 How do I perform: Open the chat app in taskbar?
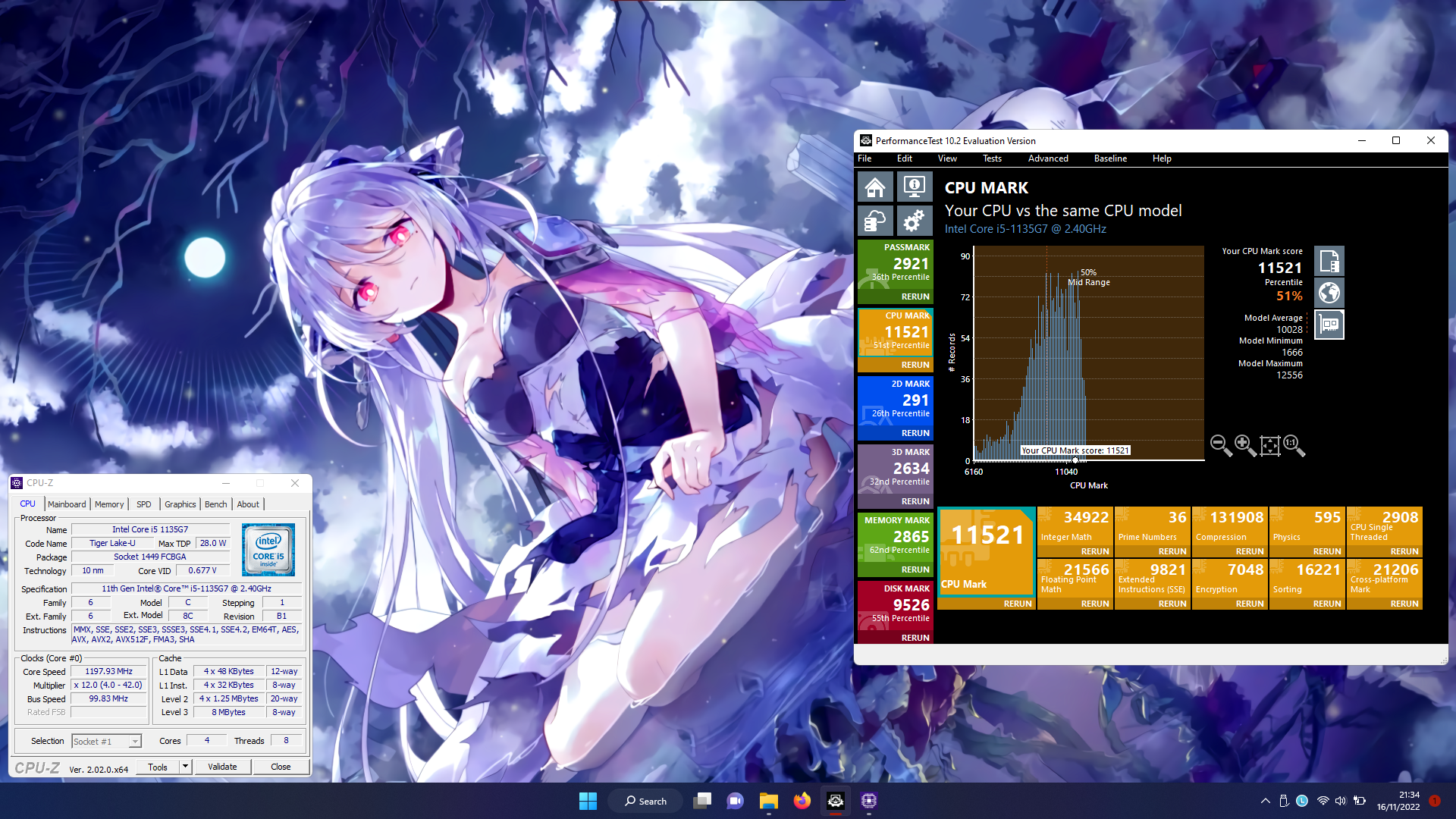click(735, 801)
